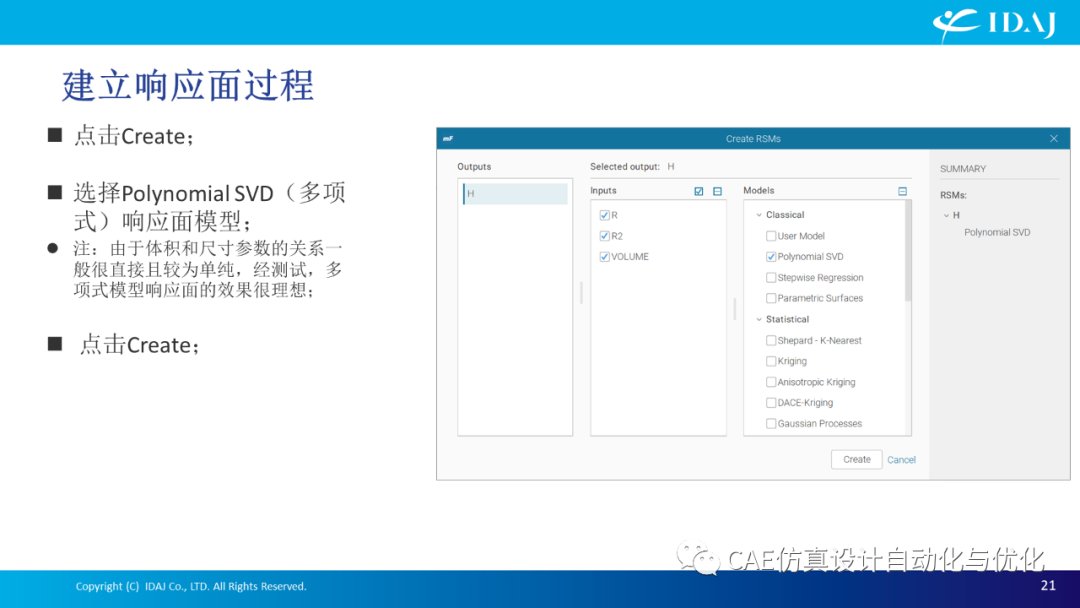The height and width of the screenshot is (608, 1080).
Task: Check the Kriging model checkbox
Action: pyautogui.click(x=771, y=361)
